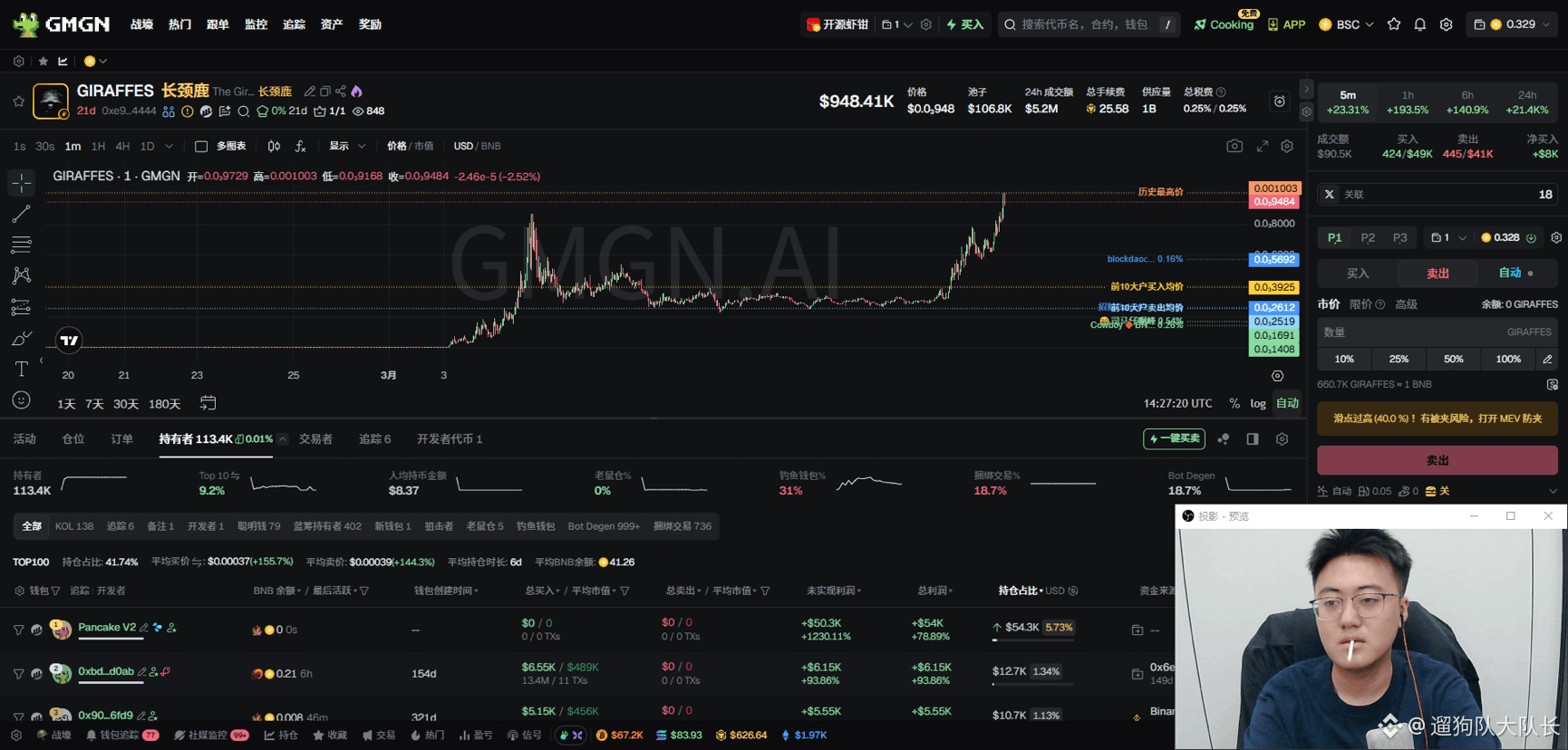Screen dimensions: 1568x750
Task: Open the BSC network dropdown
Action: click(x=1347, y=24)
